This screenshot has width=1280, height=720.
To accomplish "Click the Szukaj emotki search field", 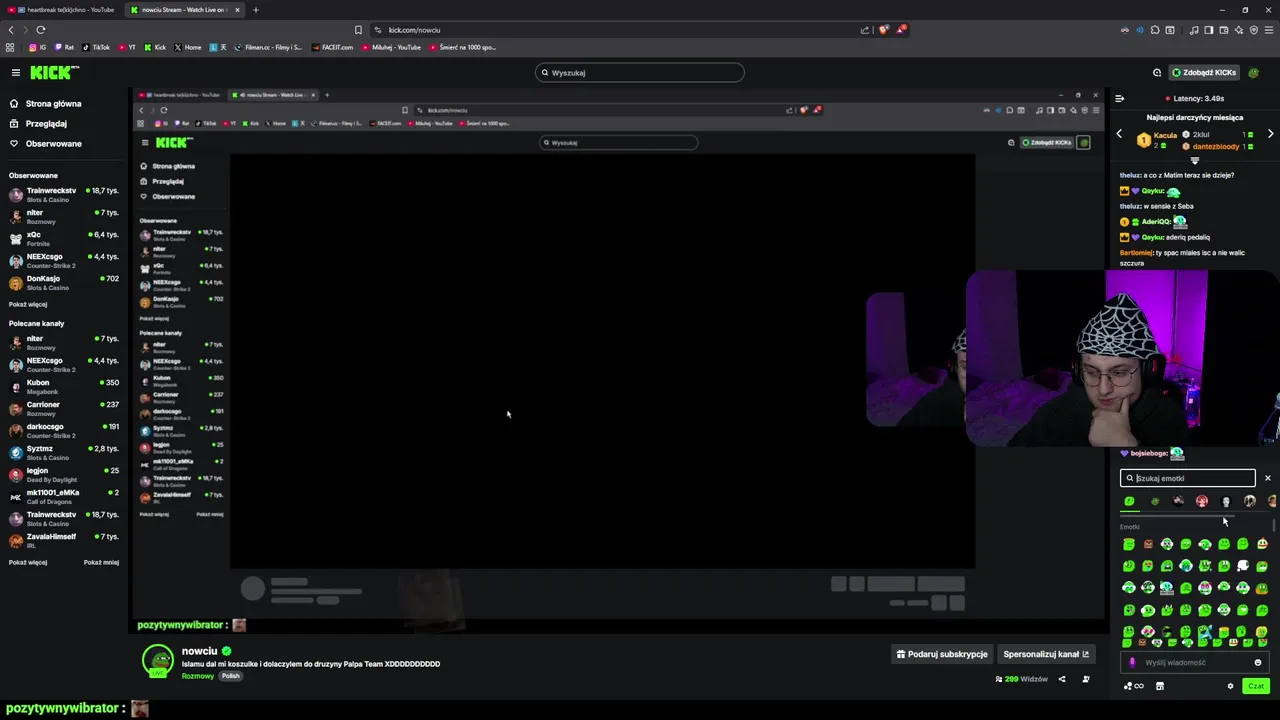I will (1187, 478).
